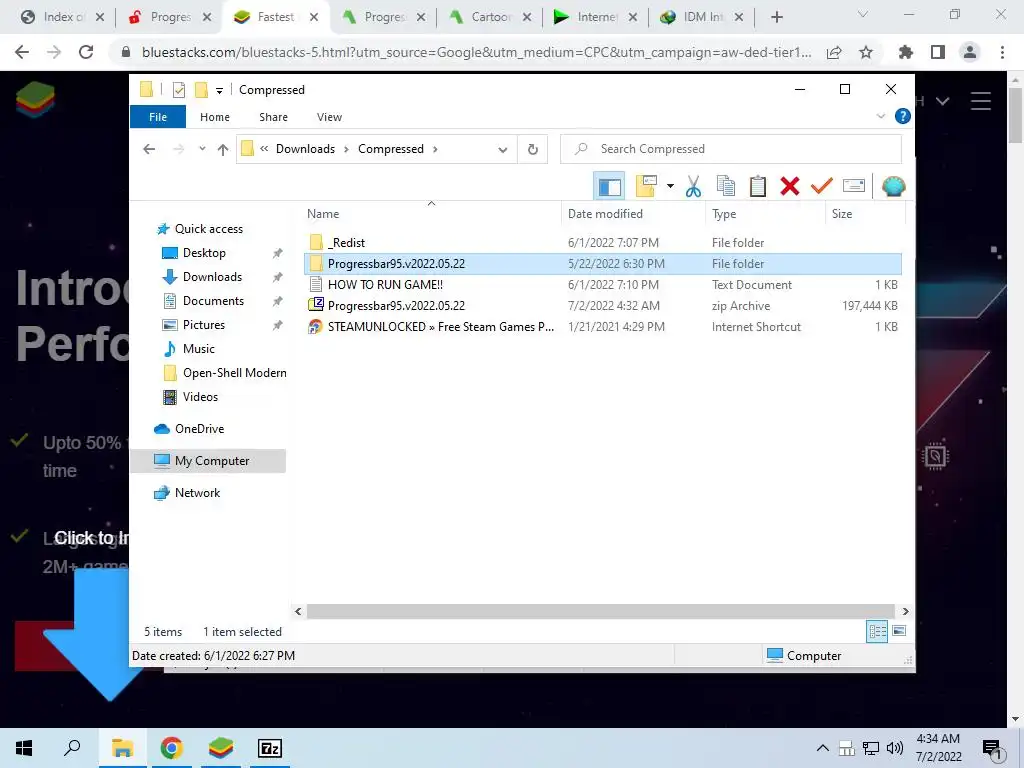Click the new folder toolbar icon

646,187
